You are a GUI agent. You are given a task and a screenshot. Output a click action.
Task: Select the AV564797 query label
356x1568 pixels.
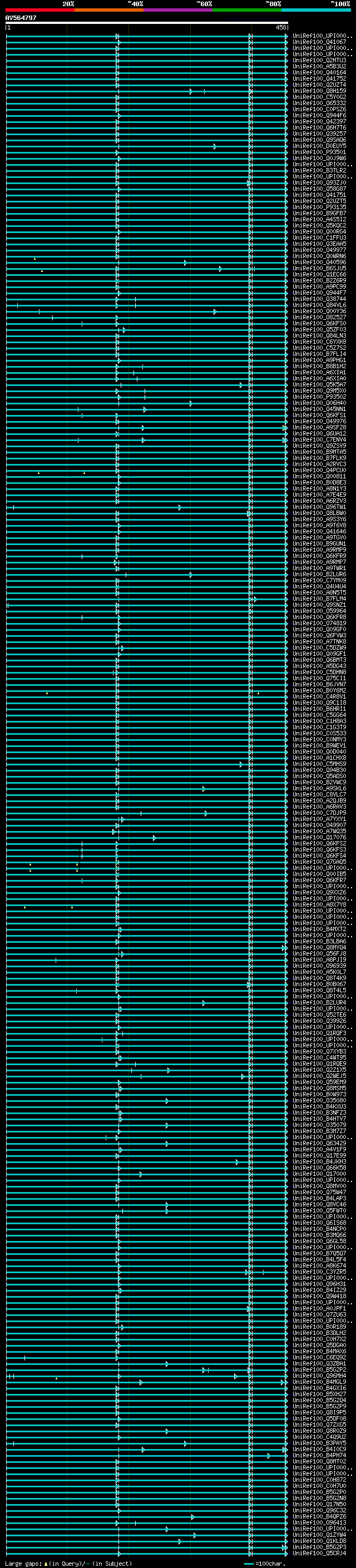coord(21,18)
